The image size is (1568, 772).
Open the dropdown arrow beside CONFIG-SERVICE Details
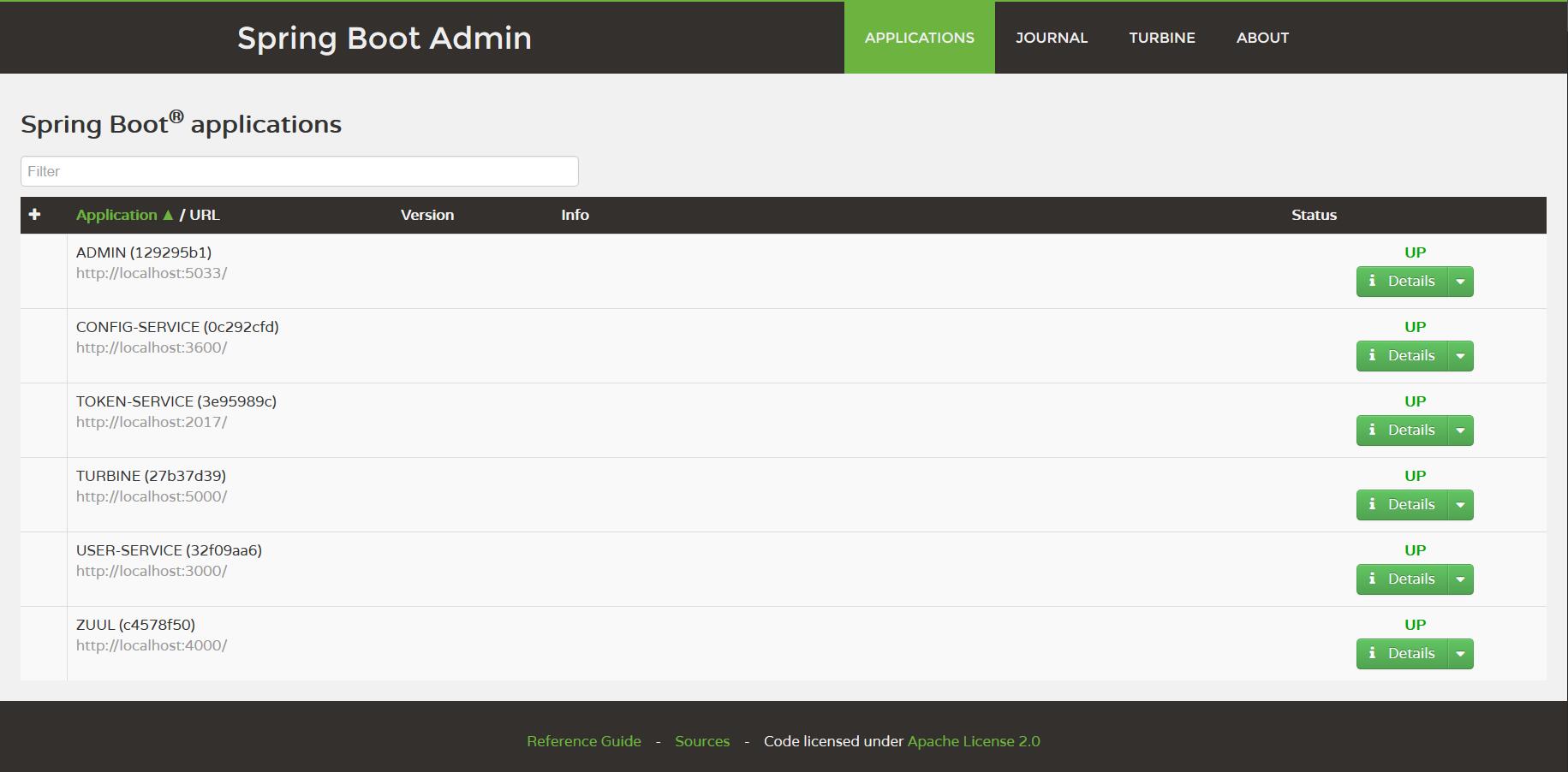click(1460, 356)
